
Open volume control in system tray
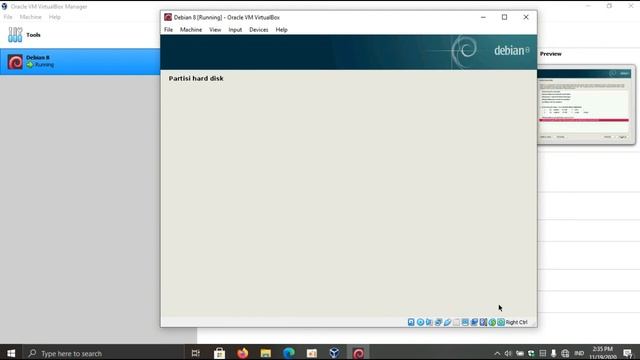coord(508,353)
